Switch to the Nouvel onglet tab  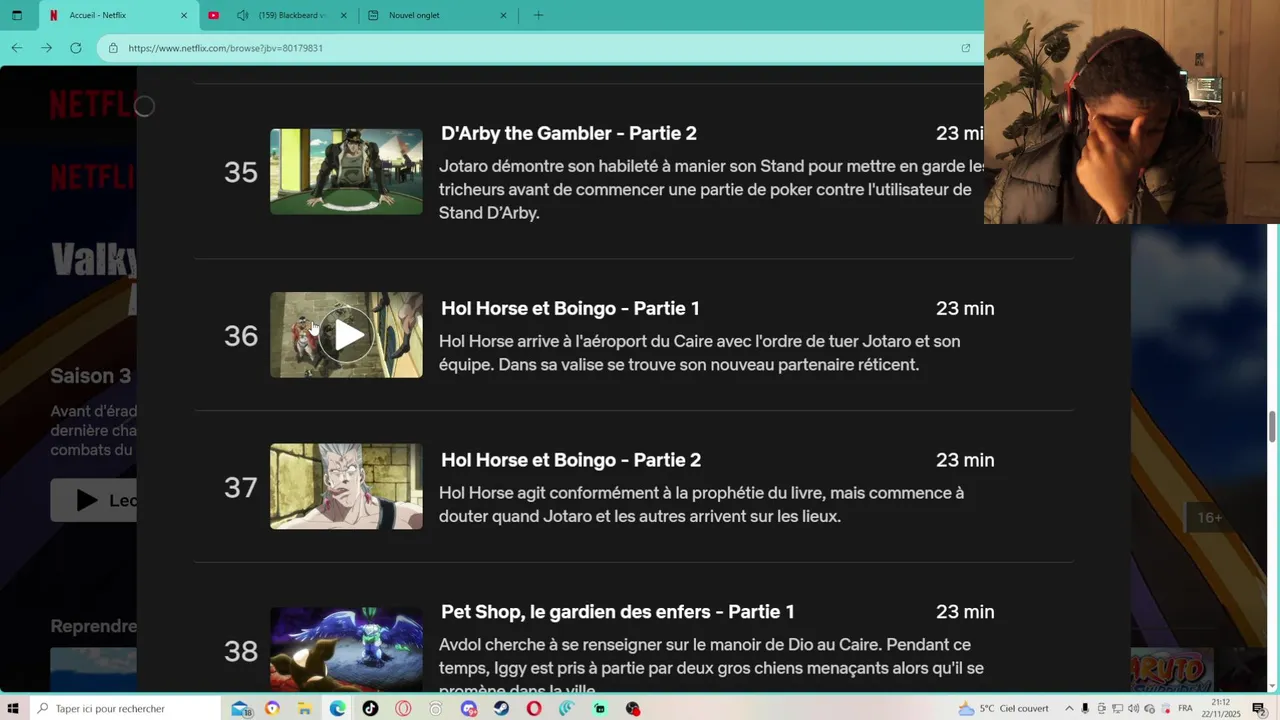pyautogui.click(x=437, y=15)
